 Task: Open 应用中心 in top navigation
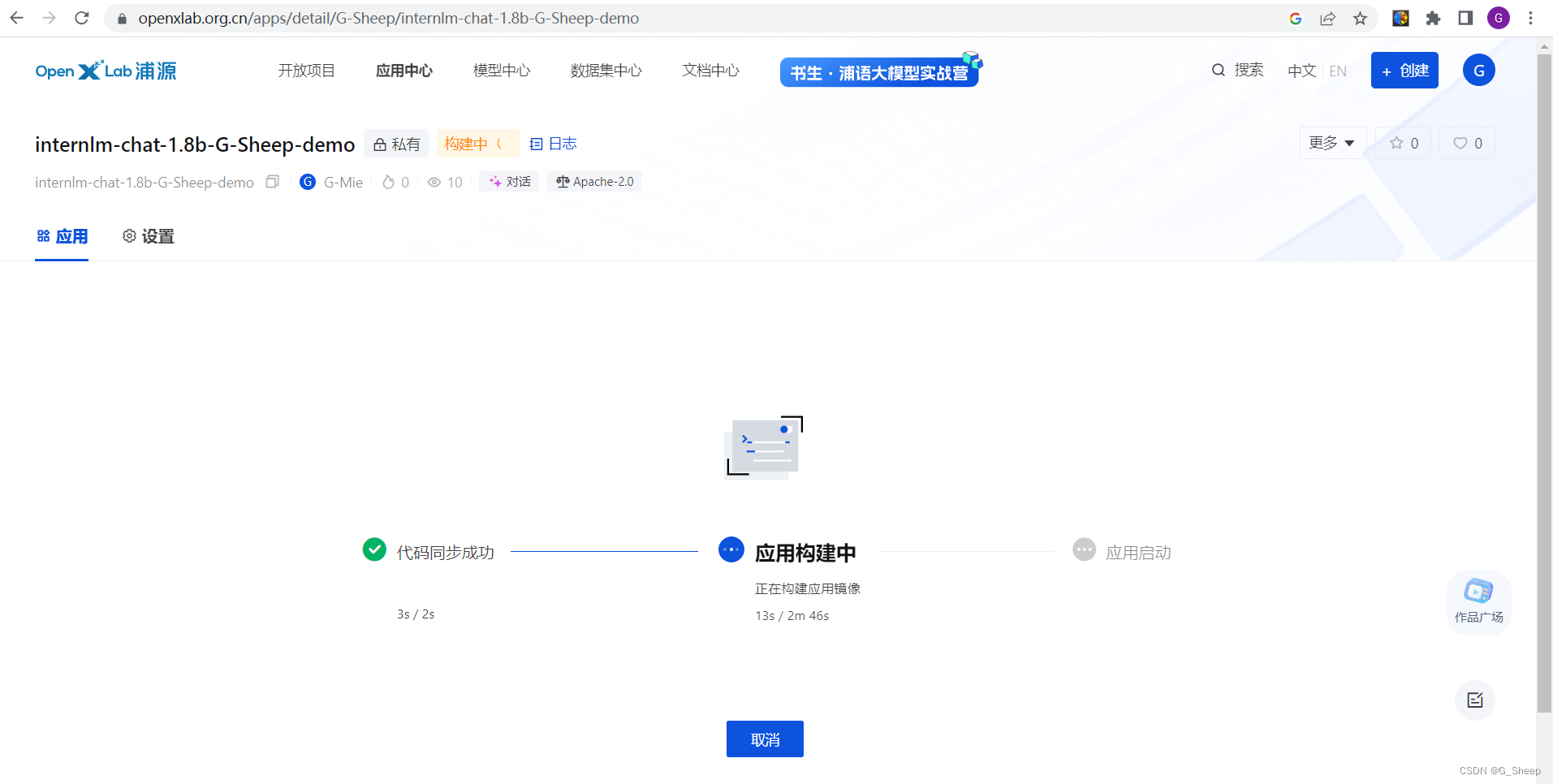point(404,71)
